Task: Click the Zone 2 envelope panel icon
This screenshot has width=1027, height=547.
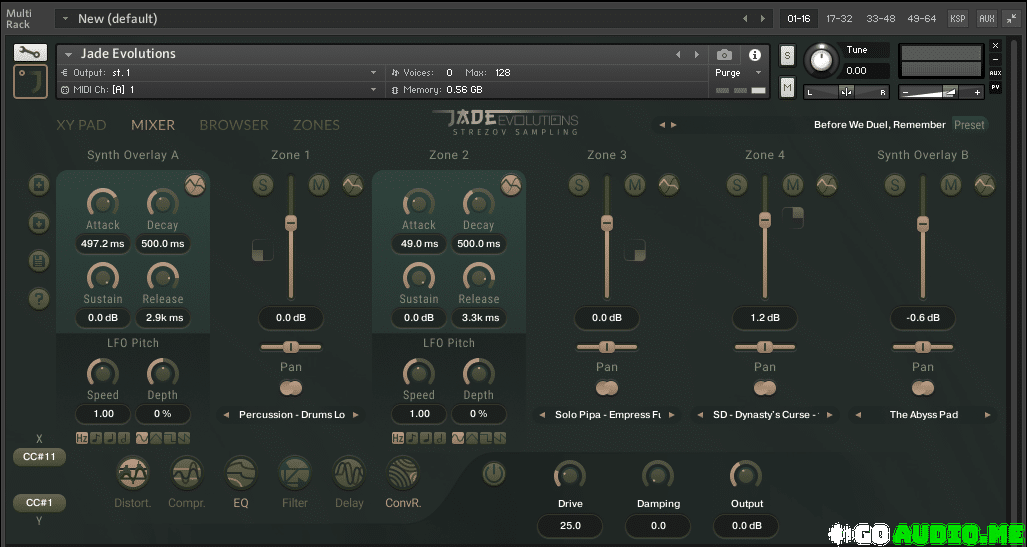Action: tap(511, 185)
